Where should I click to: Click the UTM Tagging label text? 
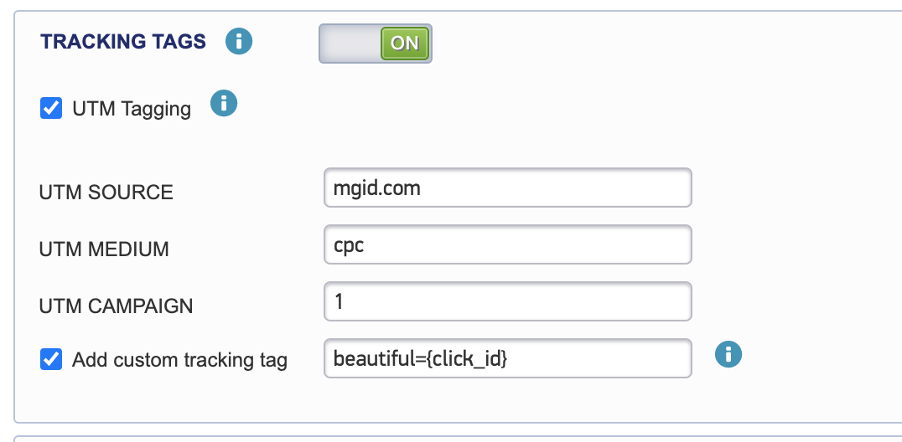pyautogui.click(x=131, y=109)
